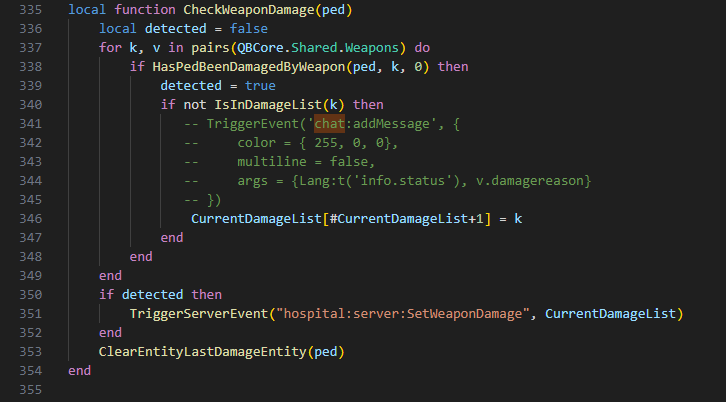Click v.damagereason in the commented args
Image resolution: width=726 pixels, height=402 pixels.
pyautogui.click(x=530, y=181)
